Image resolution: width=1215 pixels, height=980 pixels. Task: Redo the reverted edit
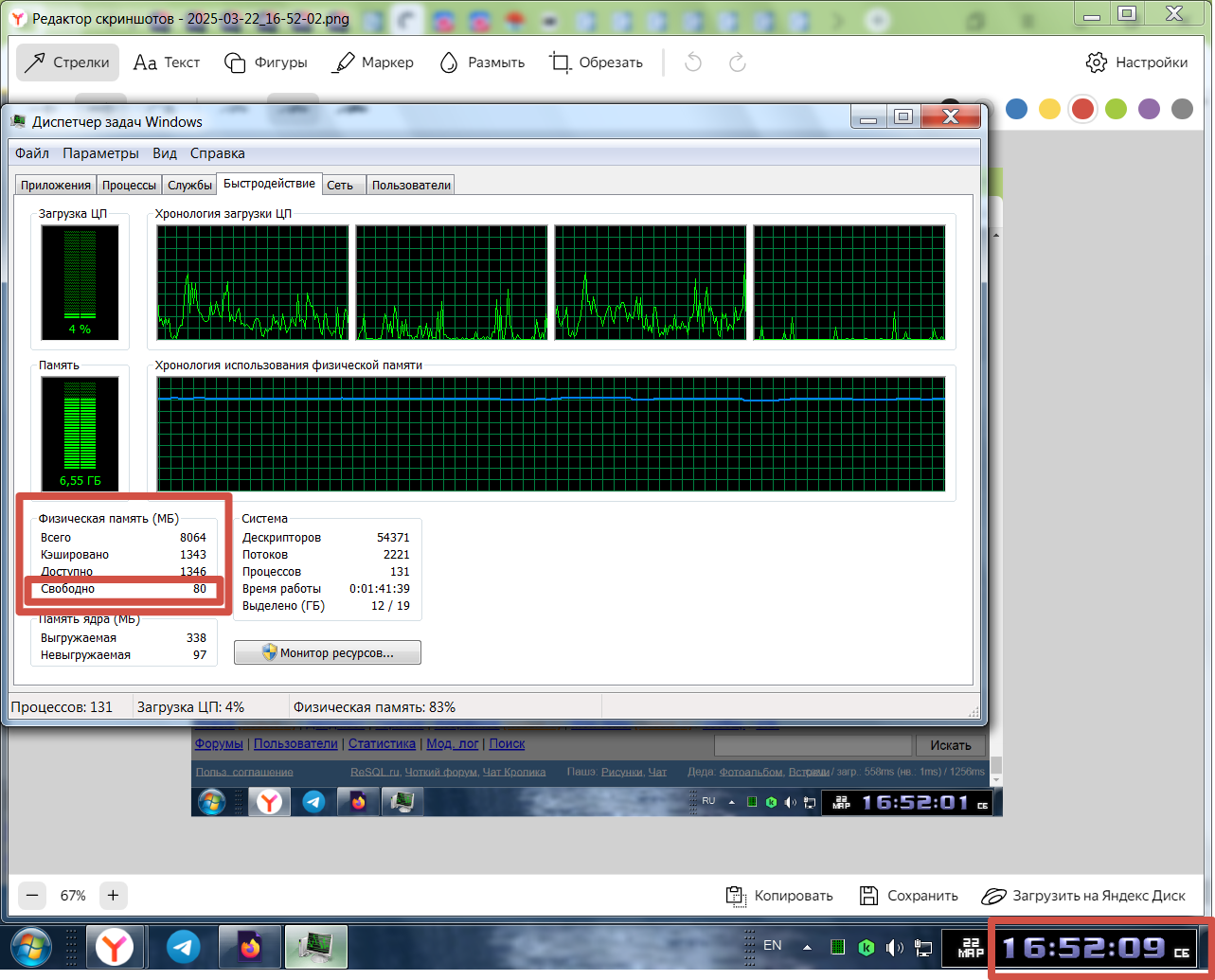click(x=737, y=62)
